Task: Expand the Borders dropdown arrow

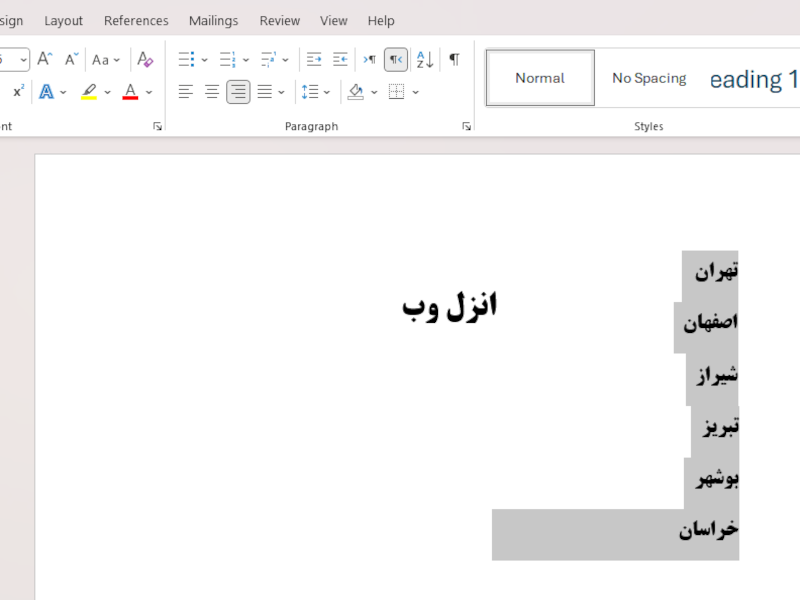Action: click(416, 92)
